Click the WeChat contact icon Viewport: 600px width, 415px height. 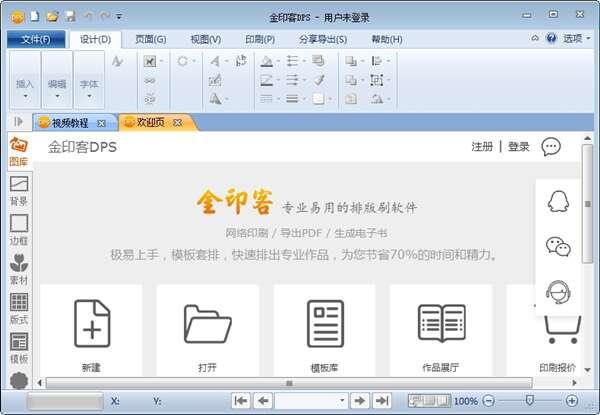(557, 246)
